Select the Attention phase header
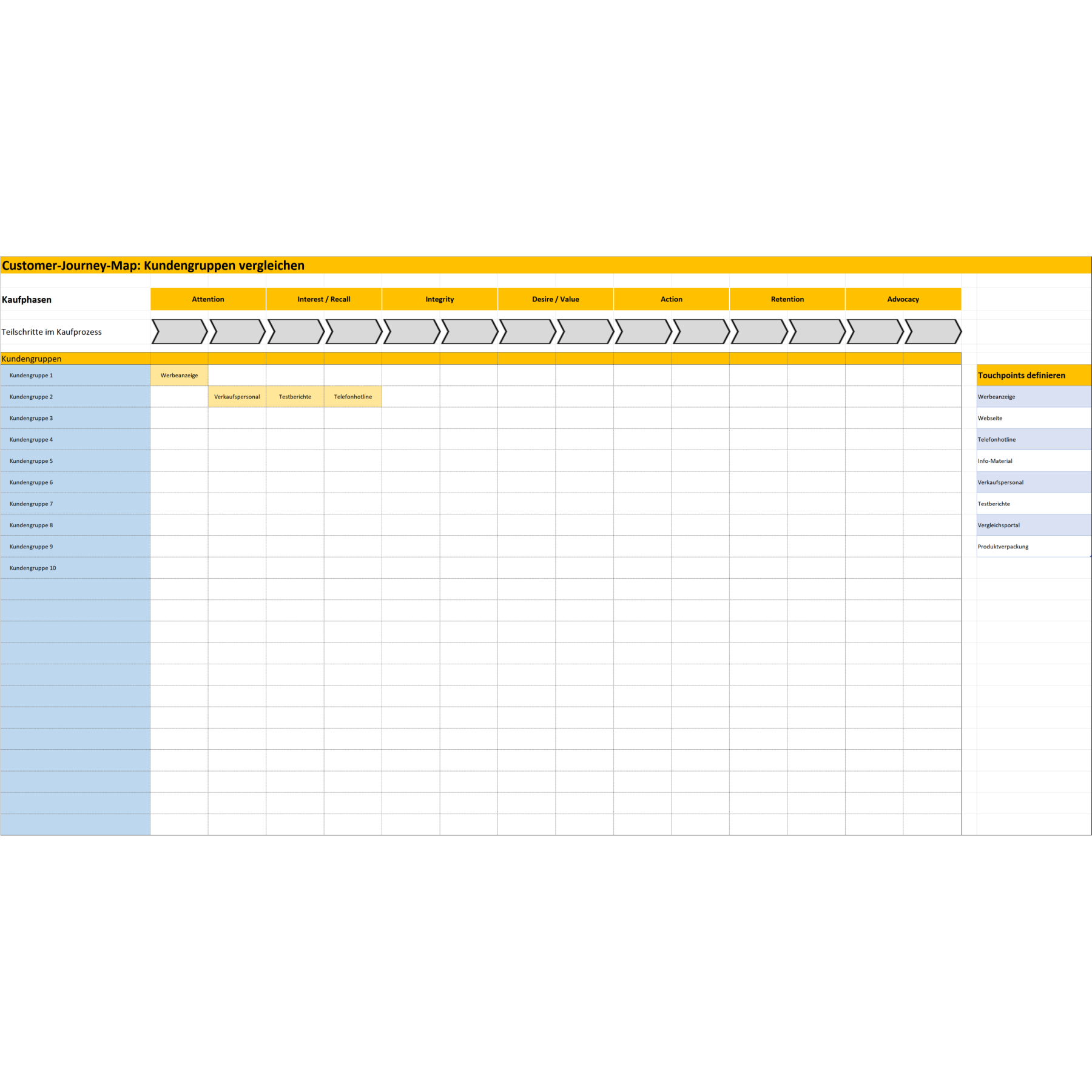 pos(208,299)
